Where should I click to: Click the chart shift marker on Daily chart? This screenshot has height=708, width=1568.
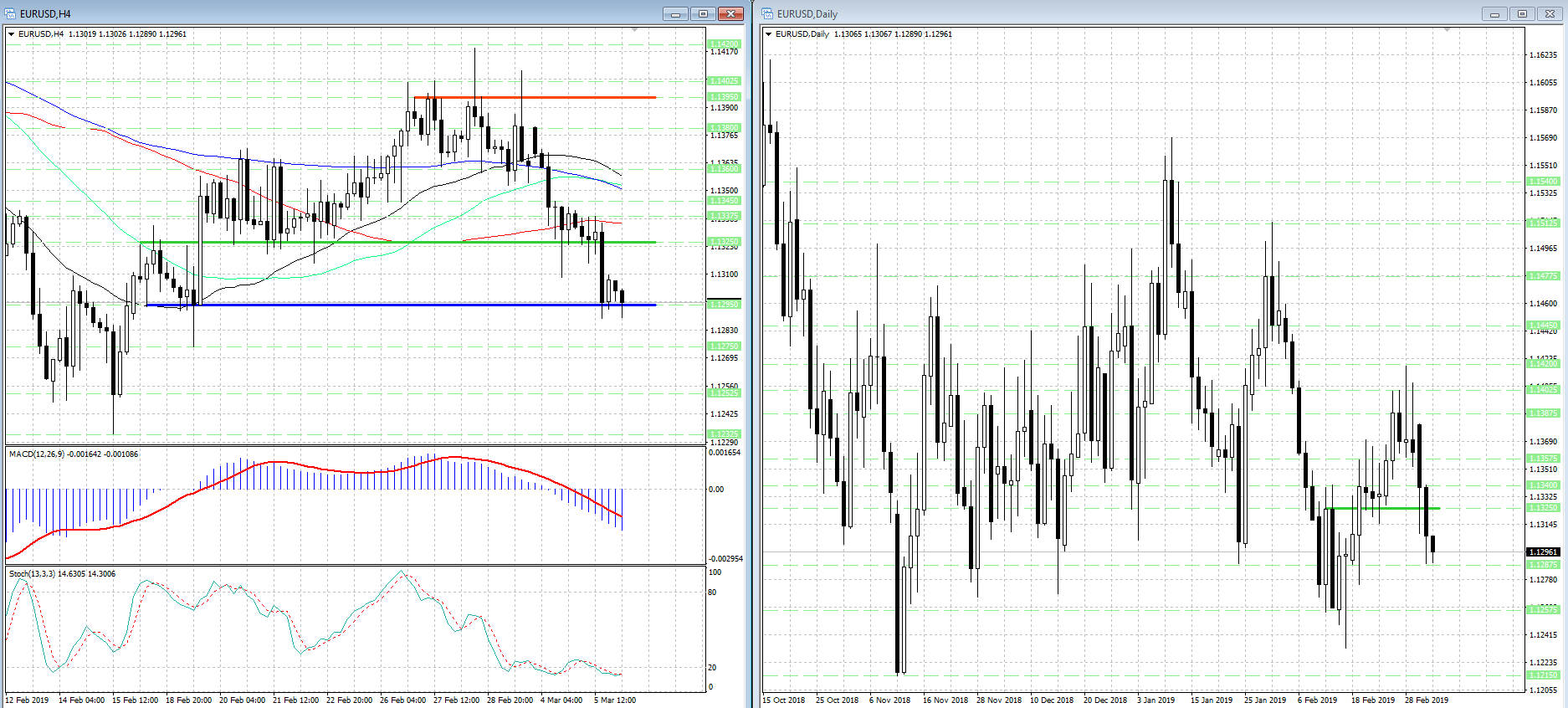1448,29
